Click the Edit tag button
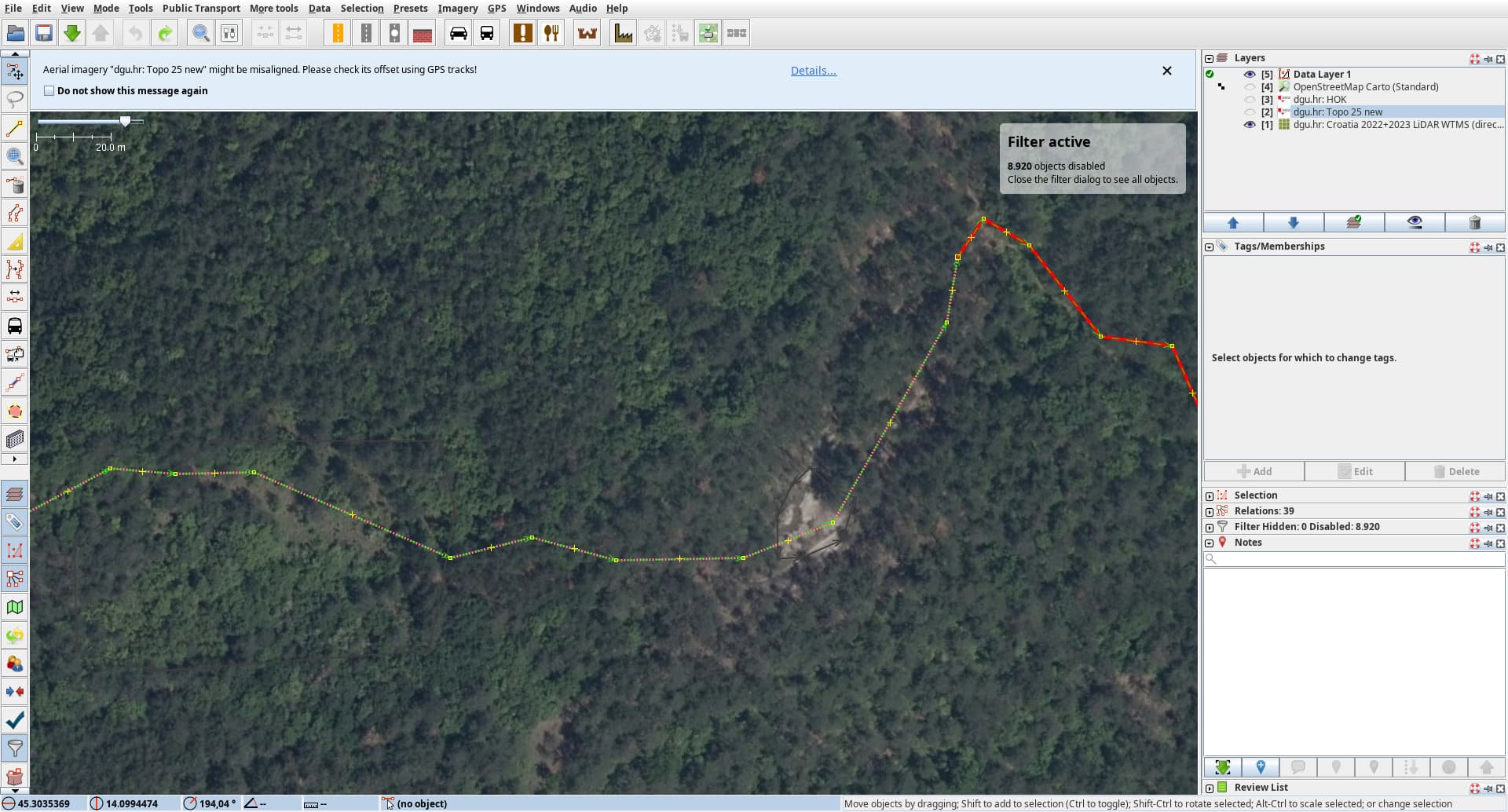Viewport: 1508px width, 812px height. tap(1355, 471)
